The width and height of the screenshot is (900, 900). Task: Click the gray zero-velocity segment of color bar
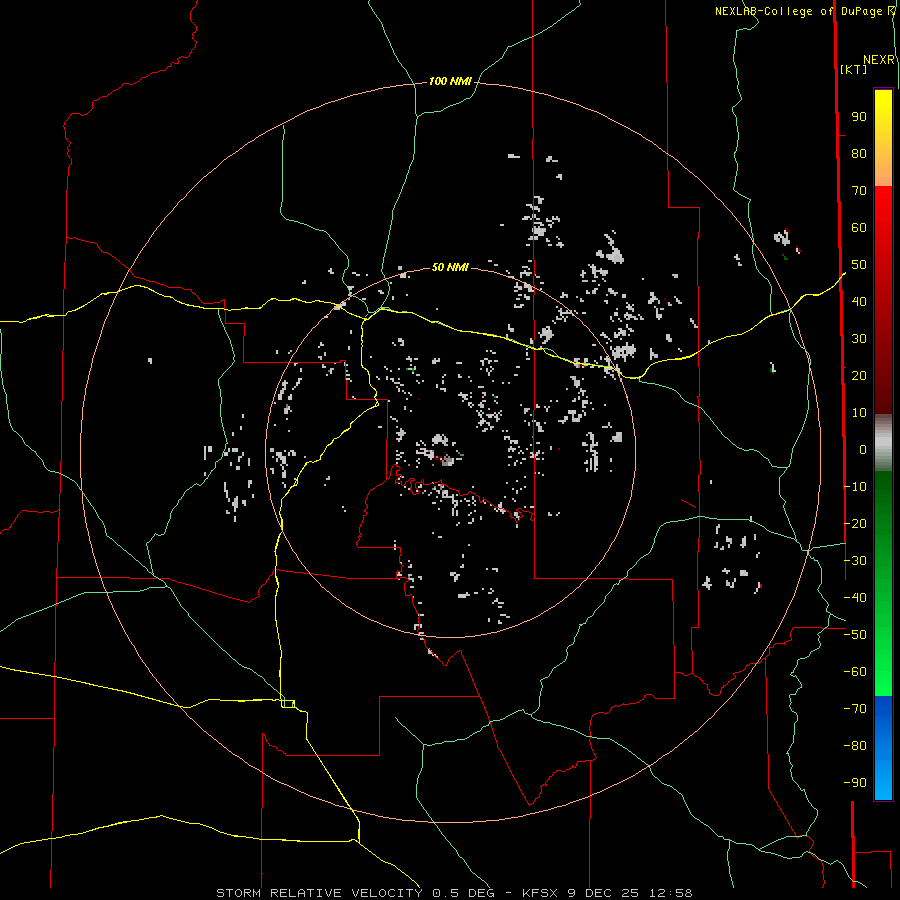(x=883, y=443)
